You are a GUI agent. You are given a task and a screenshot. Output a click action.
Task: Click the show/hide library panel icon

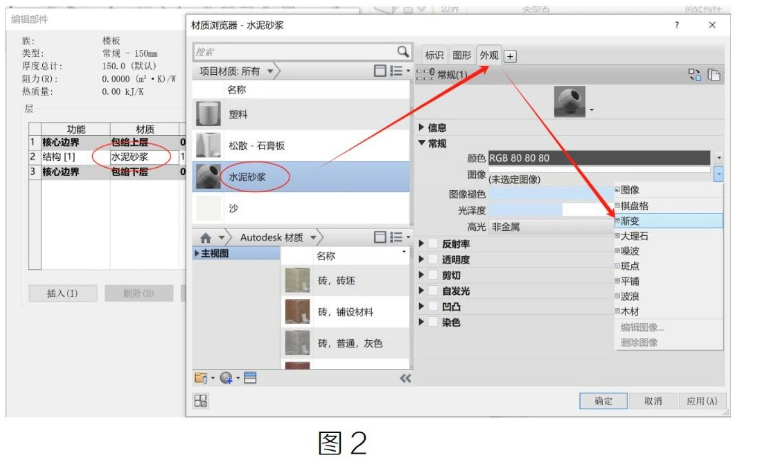click(x=250, y=378)
